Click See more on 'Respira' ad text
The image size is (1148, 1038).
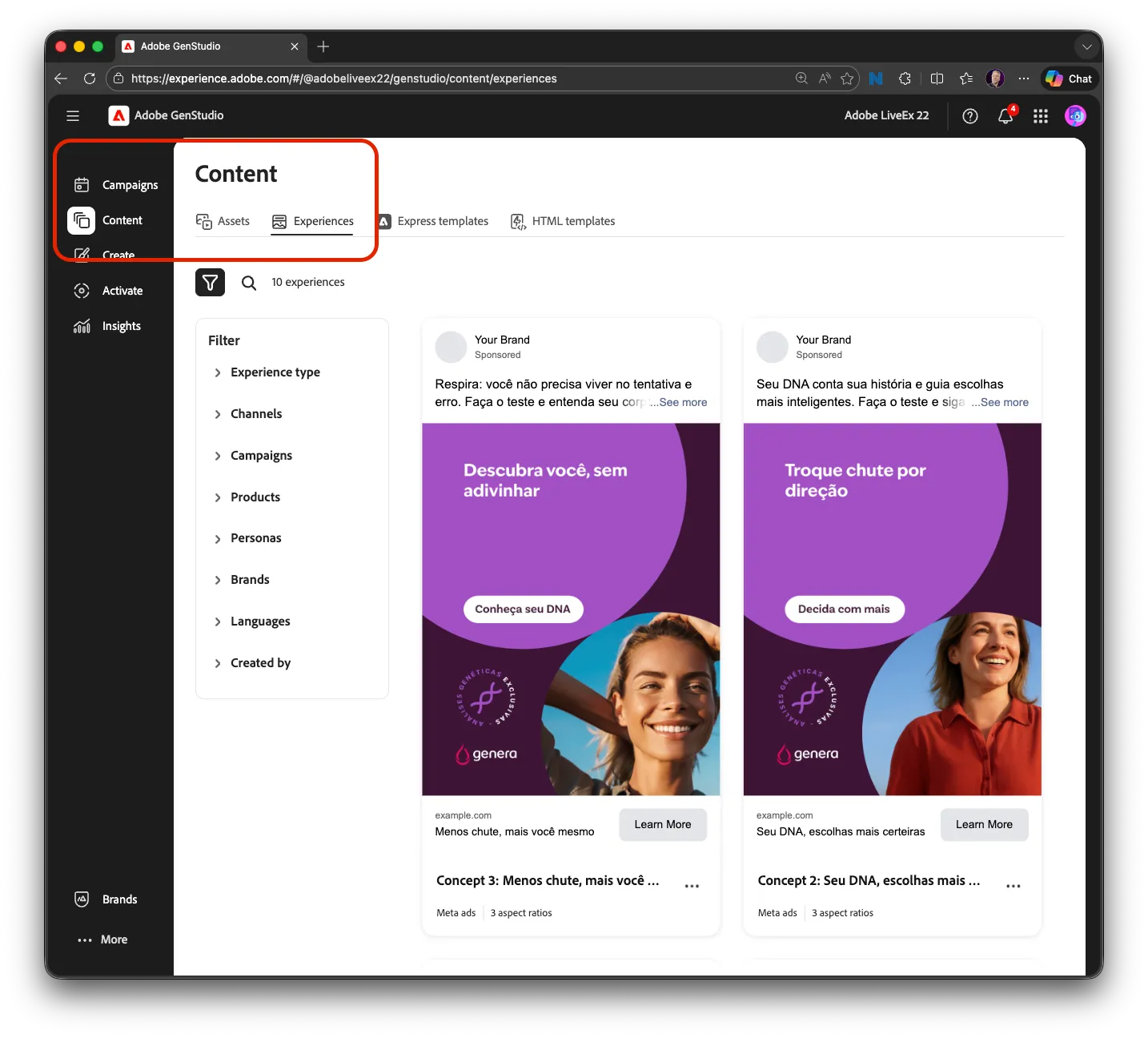pos(683,402)
